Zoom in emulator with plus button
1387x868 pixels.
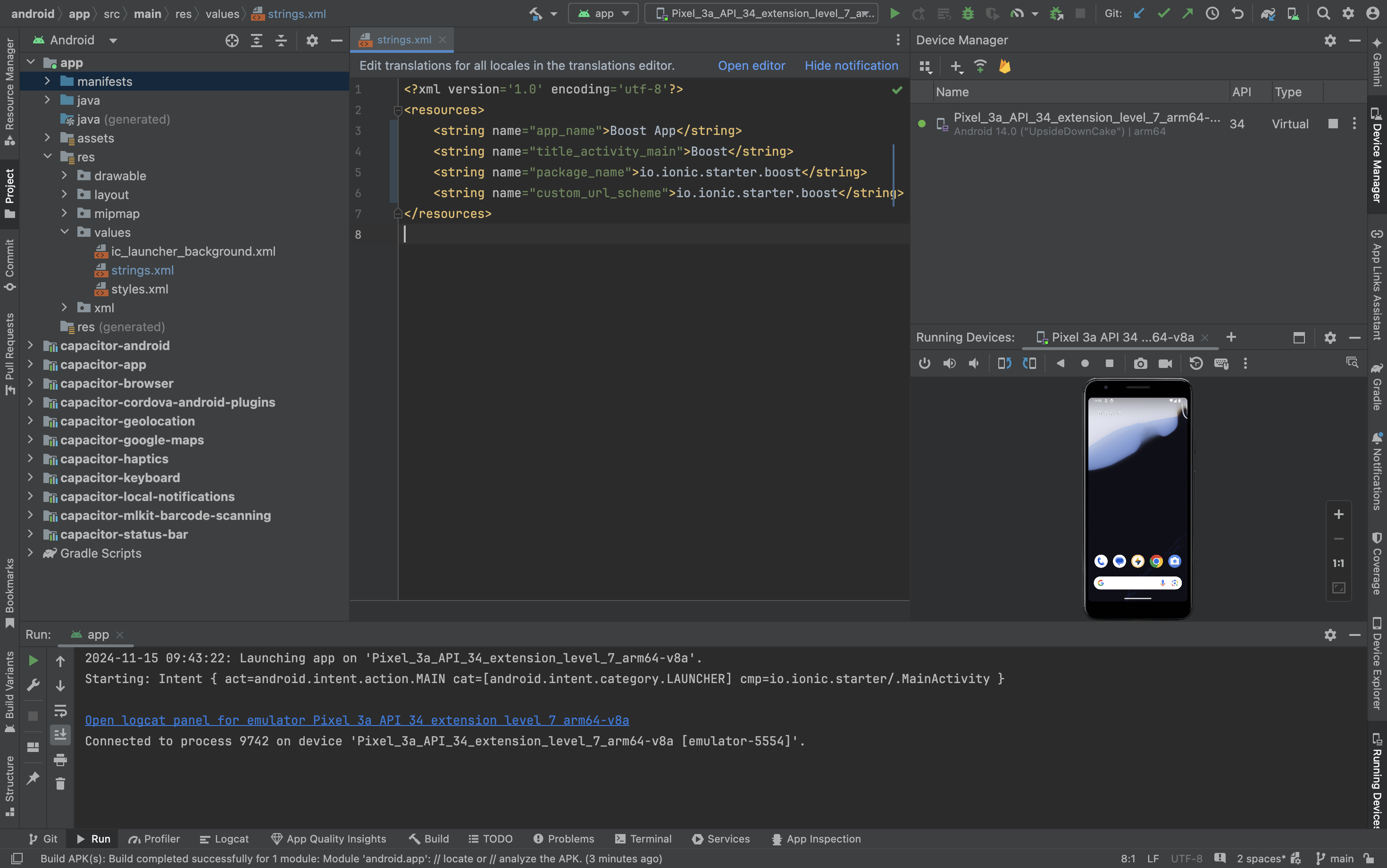tap(1338, 514)
